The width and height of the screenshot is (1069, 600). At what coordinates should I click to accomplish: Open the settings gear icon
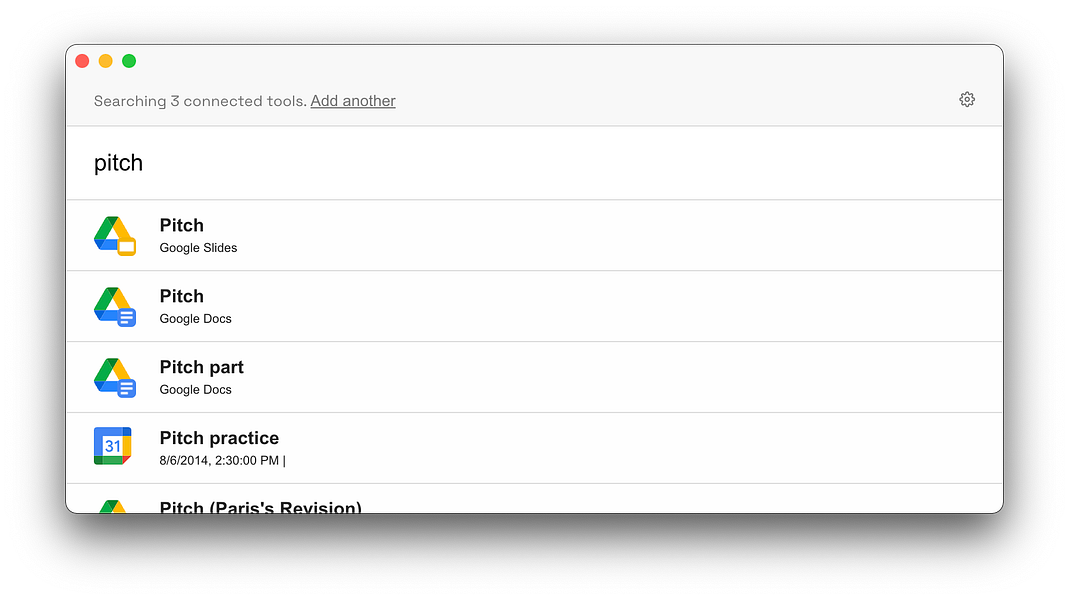pos(966,99)
